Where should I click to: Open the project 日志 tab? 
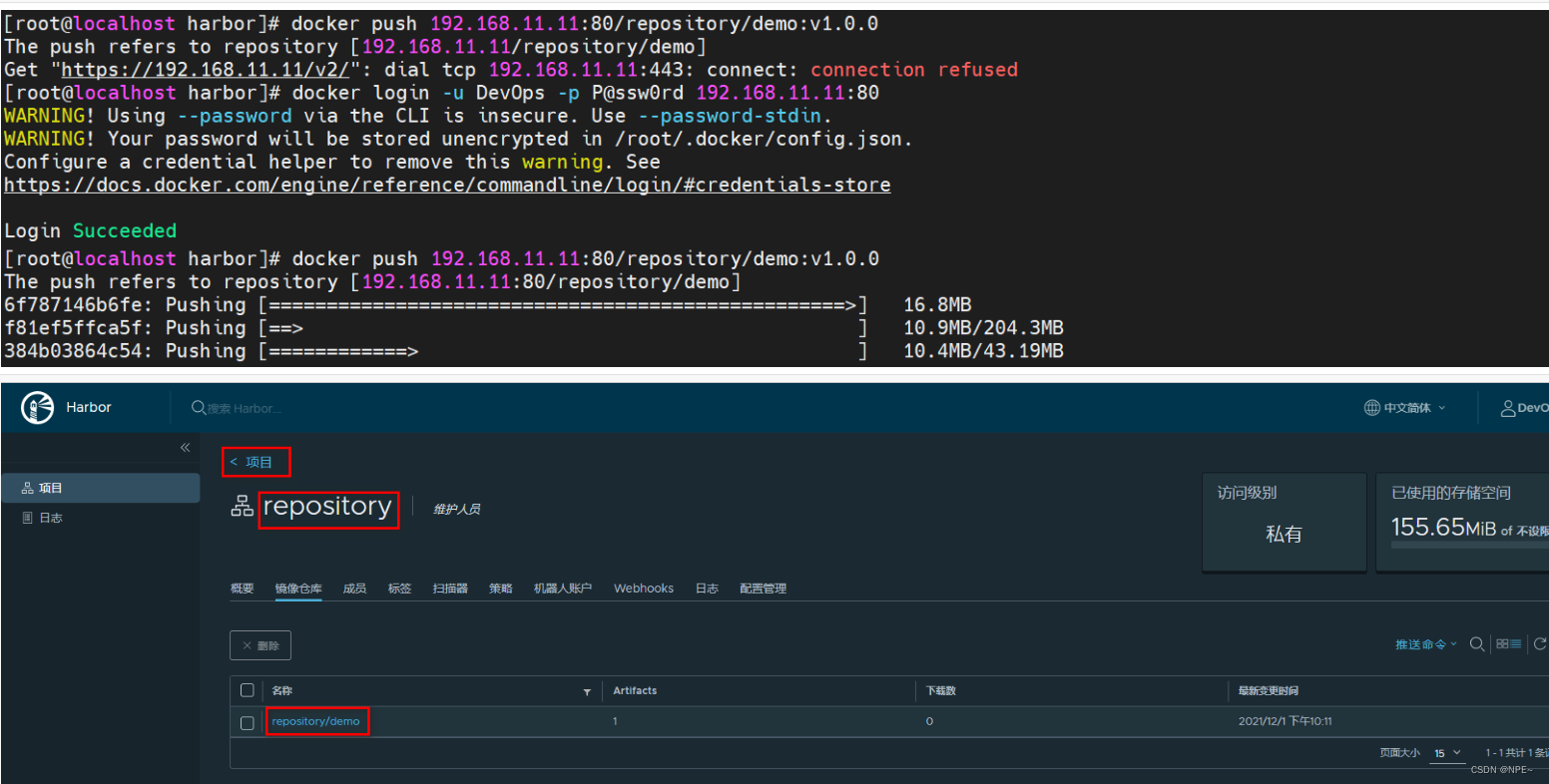707,588
